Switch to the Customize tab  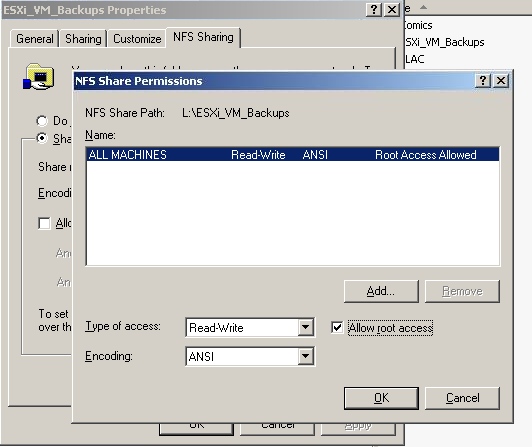(x=137, y=39)
